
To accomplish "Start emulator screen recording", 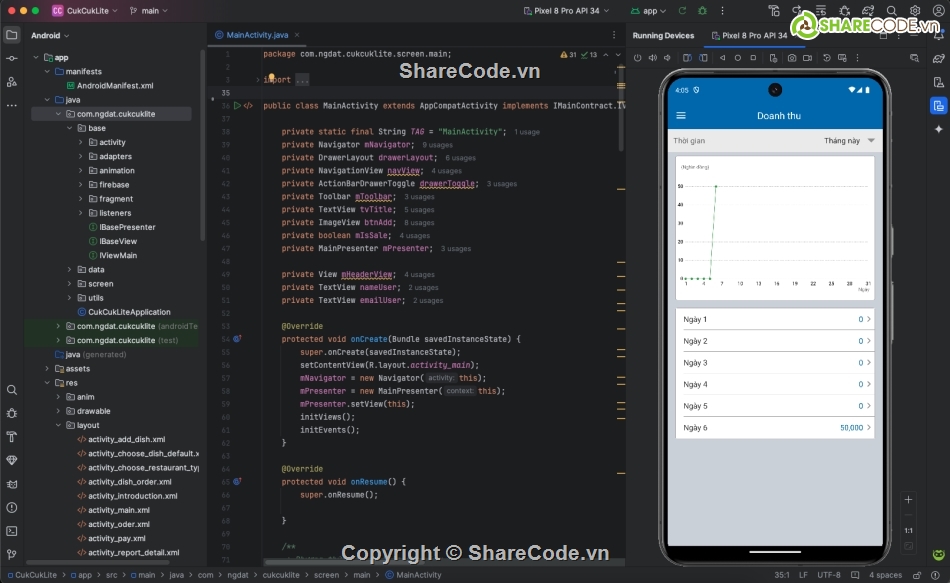I will click(807, 58).
